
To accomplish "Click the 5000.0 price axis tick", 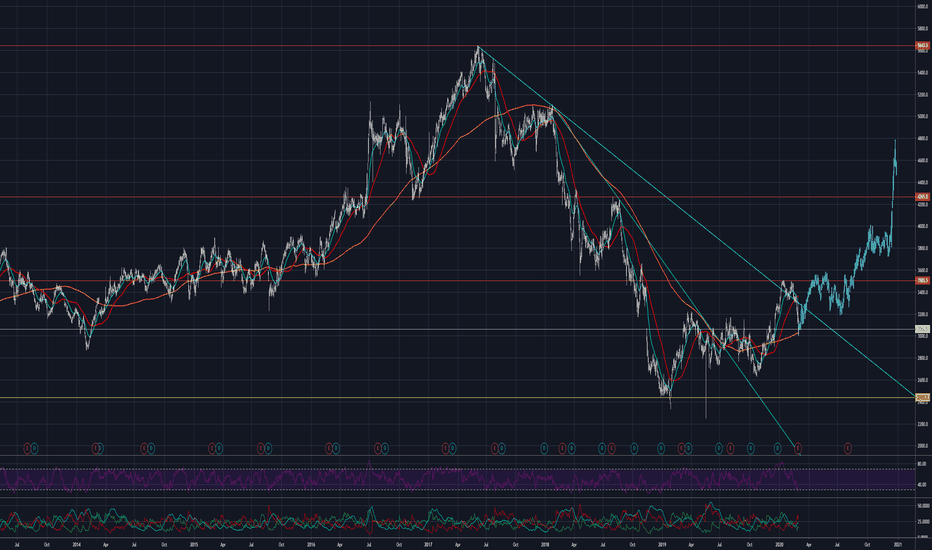I will click(923, 117).
